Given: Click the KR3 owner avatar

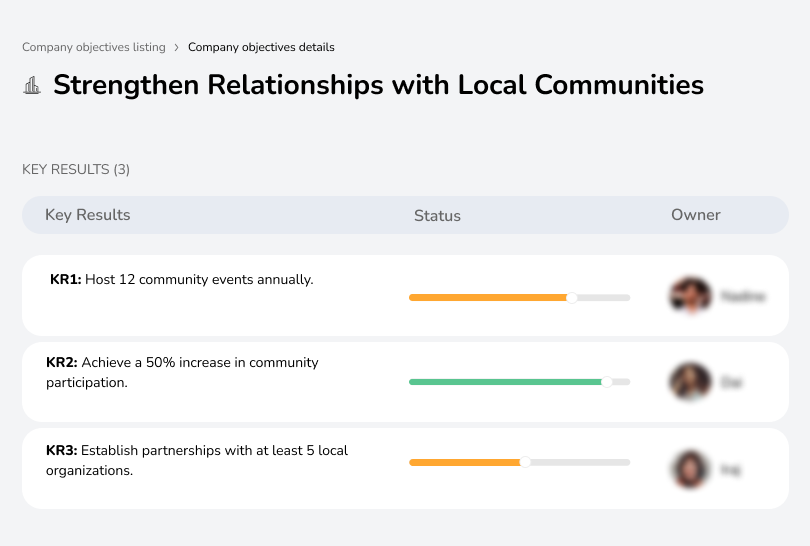Looking at the screenshot, I should pyautogui.click(x=691, y=469).
